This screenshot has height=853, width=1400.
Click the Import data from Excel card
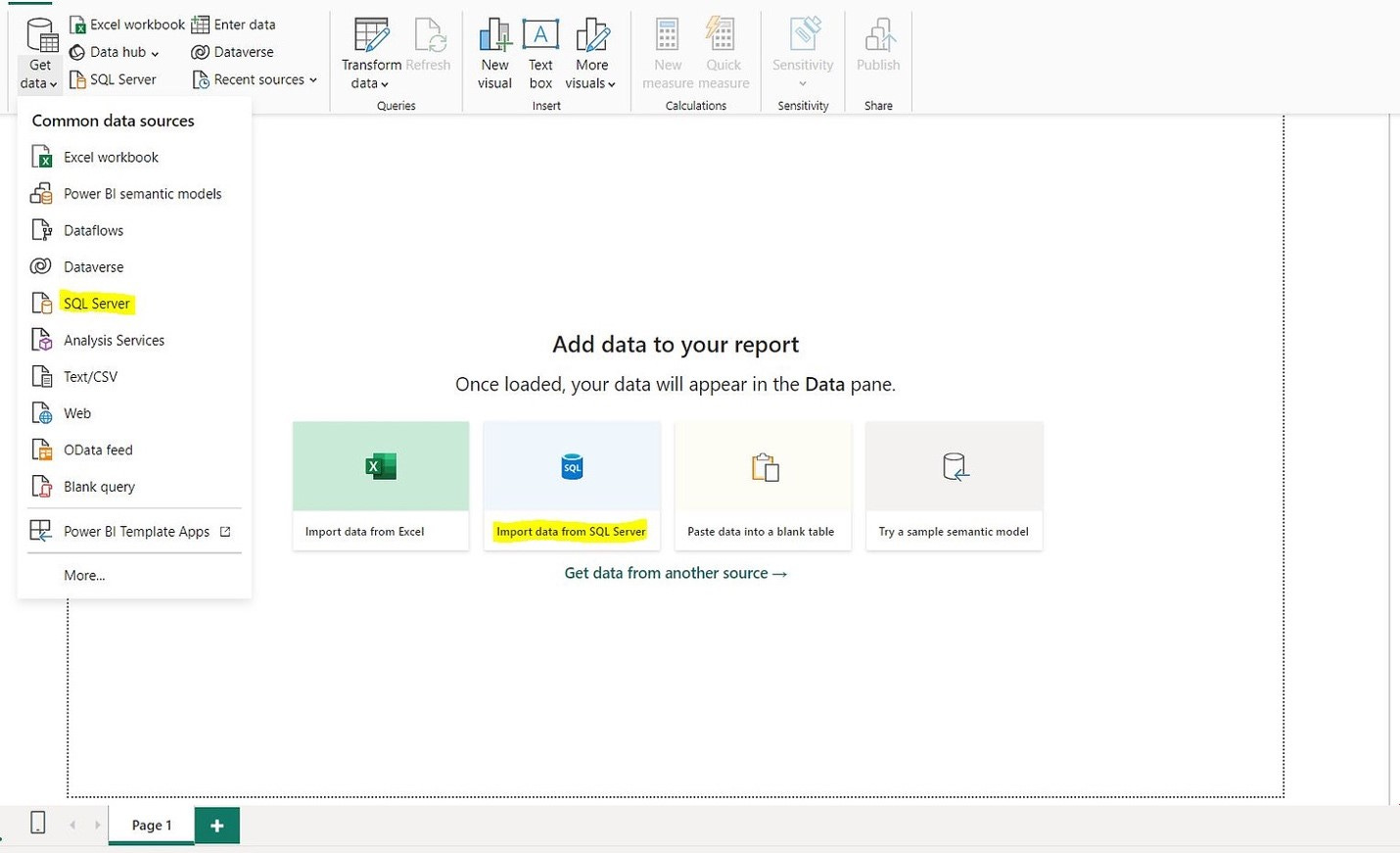(381, 486)
